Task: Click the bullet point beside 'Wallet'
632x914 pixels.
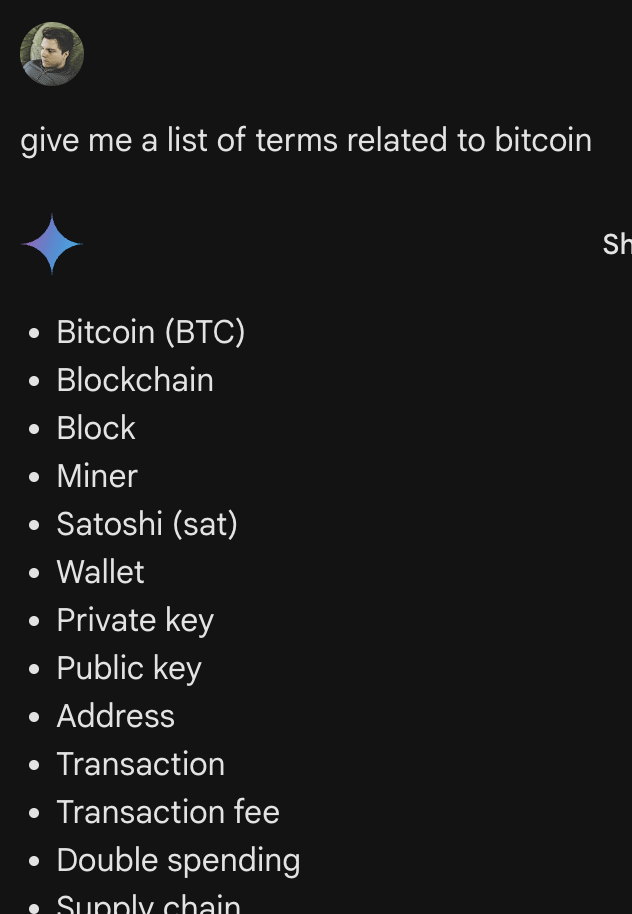Action: tap(35, 573)
